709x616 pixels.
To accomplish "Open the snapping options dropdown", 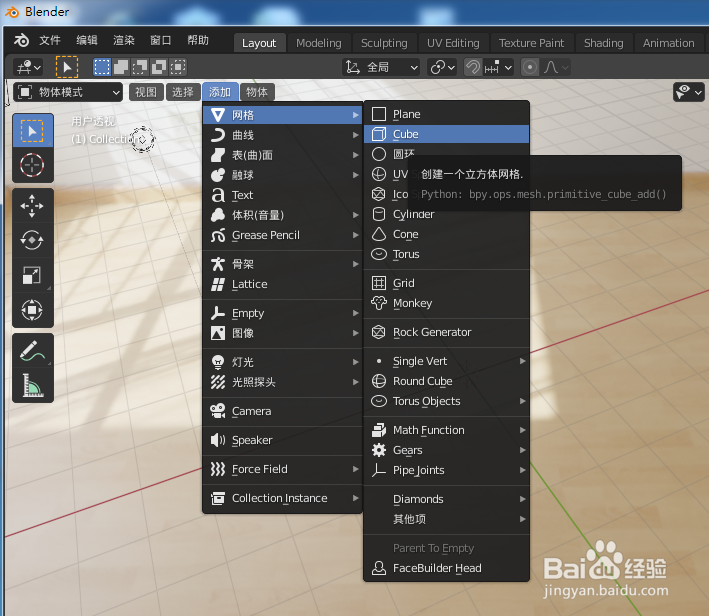I will (x=498, y=67).
